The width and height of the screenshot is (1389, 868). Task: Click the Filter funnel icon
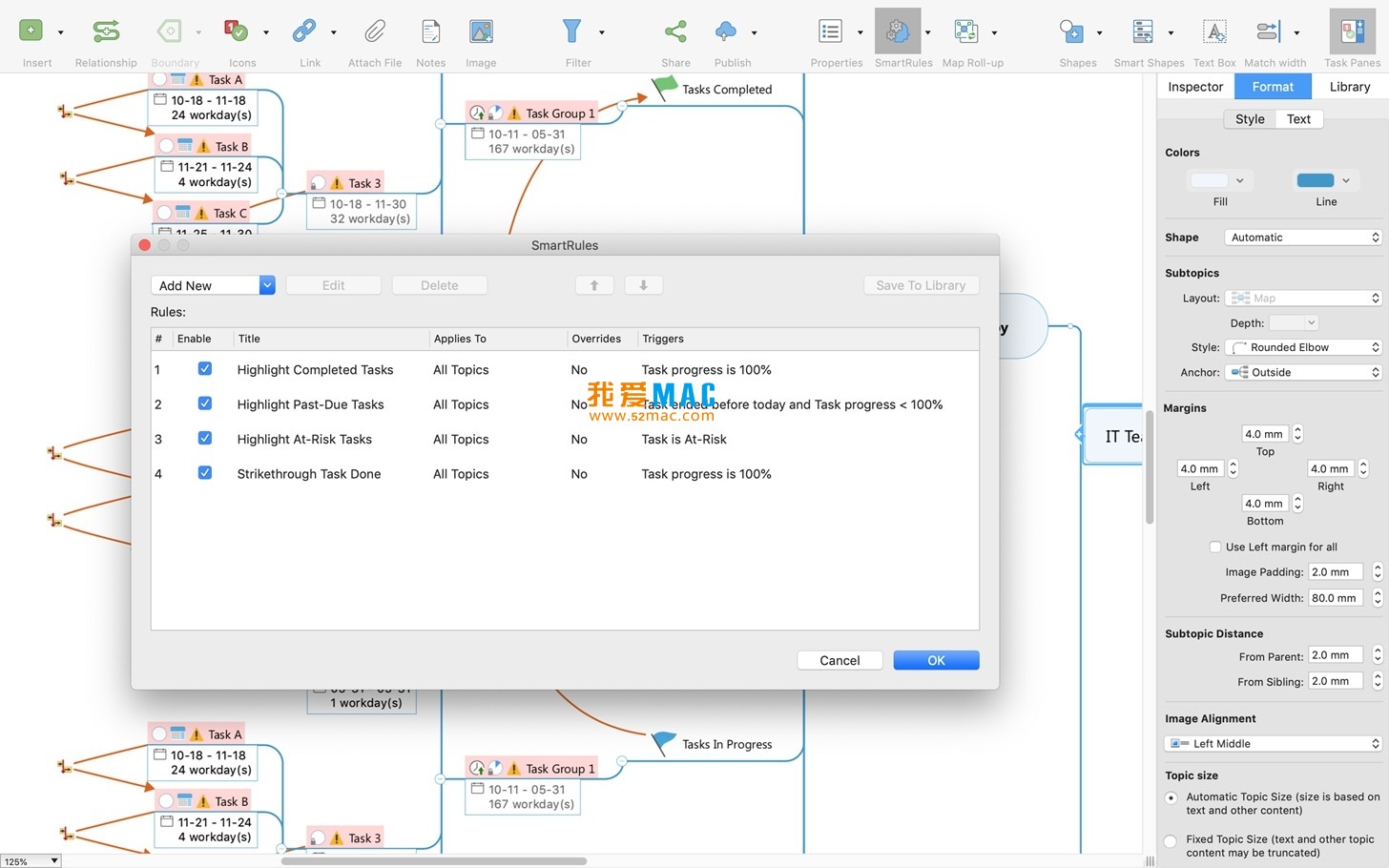(x=571, y=31)
